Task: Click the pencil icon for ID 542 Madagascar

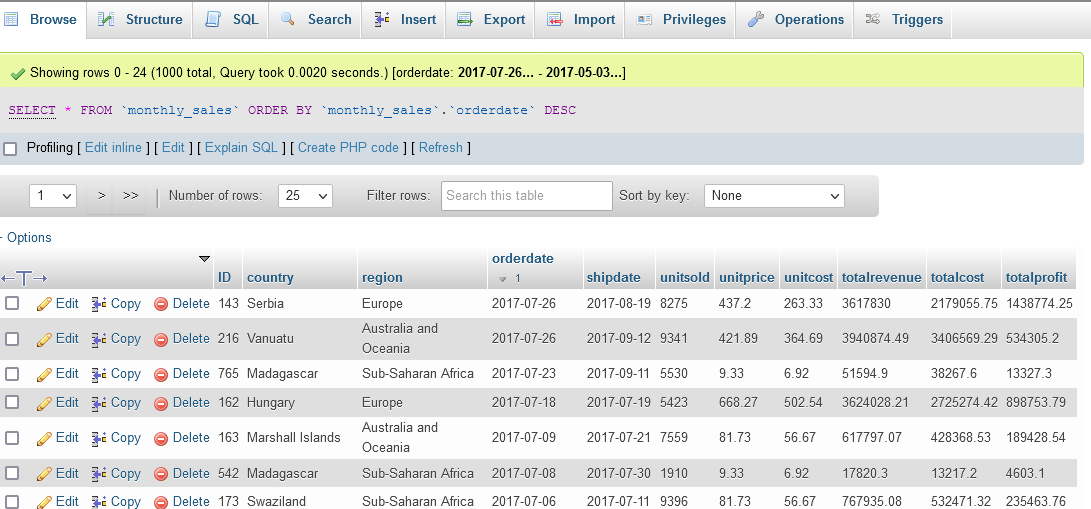Action: (45, 474)
